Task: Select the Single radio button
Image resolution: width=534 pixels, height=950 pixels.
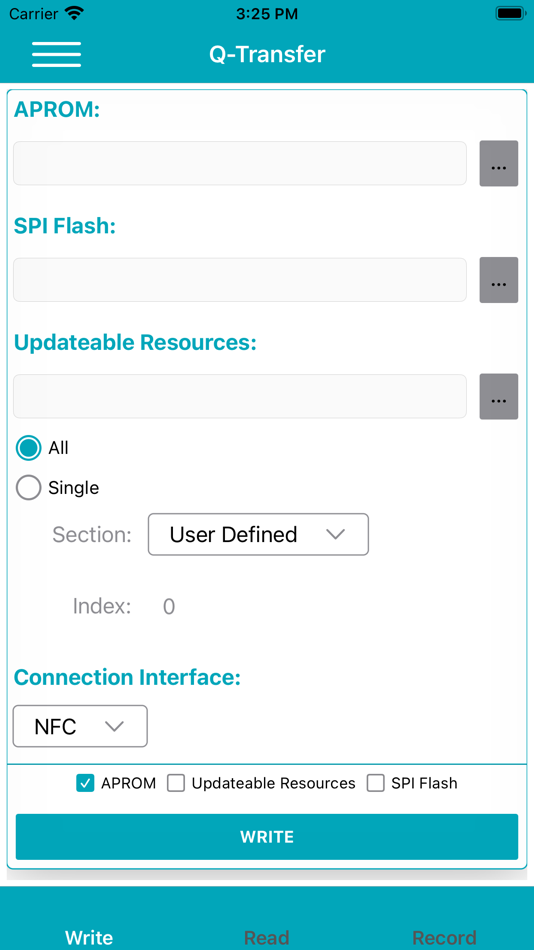Action: [x=28, y=488]
